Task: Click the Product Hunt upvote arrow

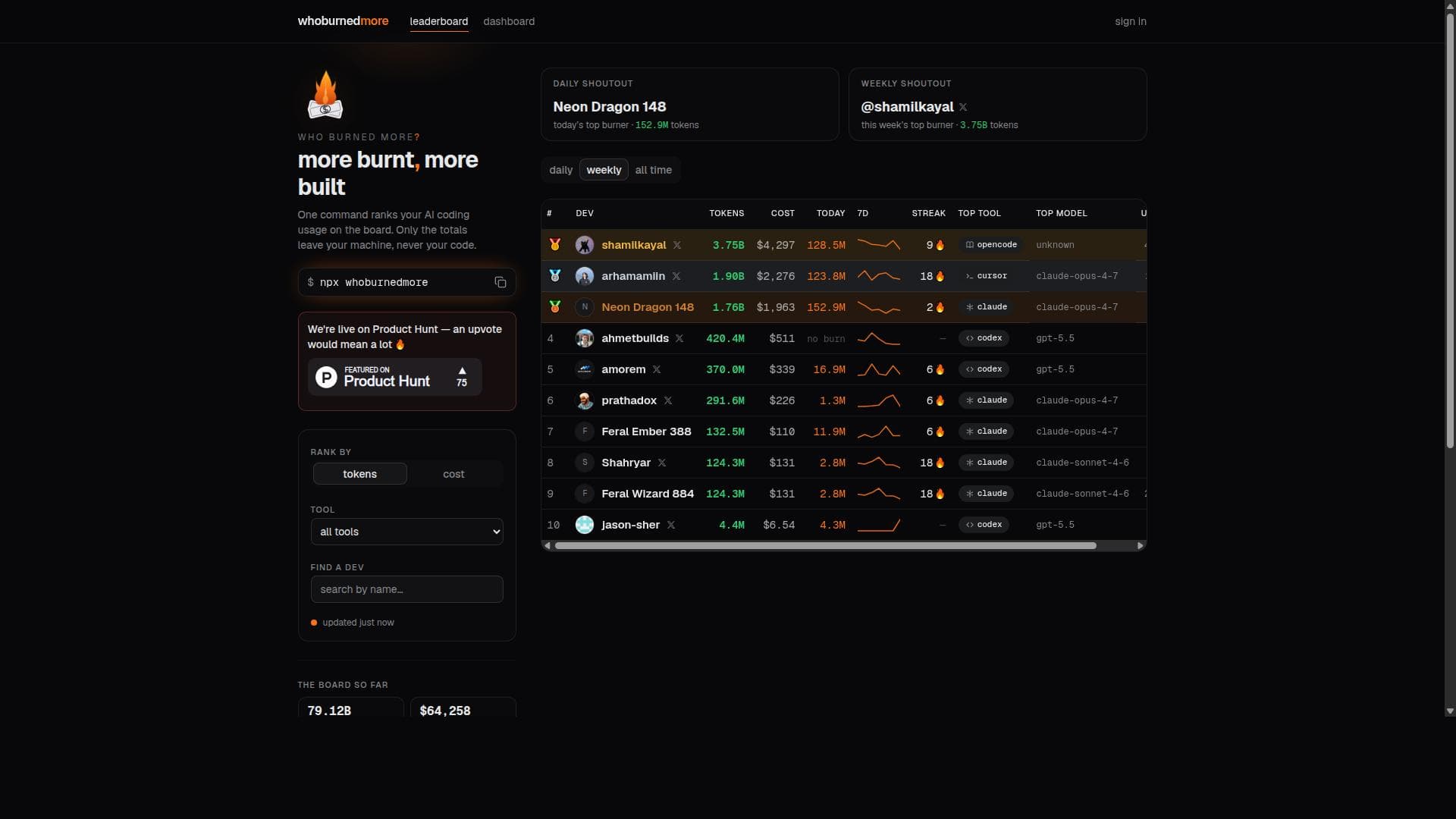Action: [462, 371]
